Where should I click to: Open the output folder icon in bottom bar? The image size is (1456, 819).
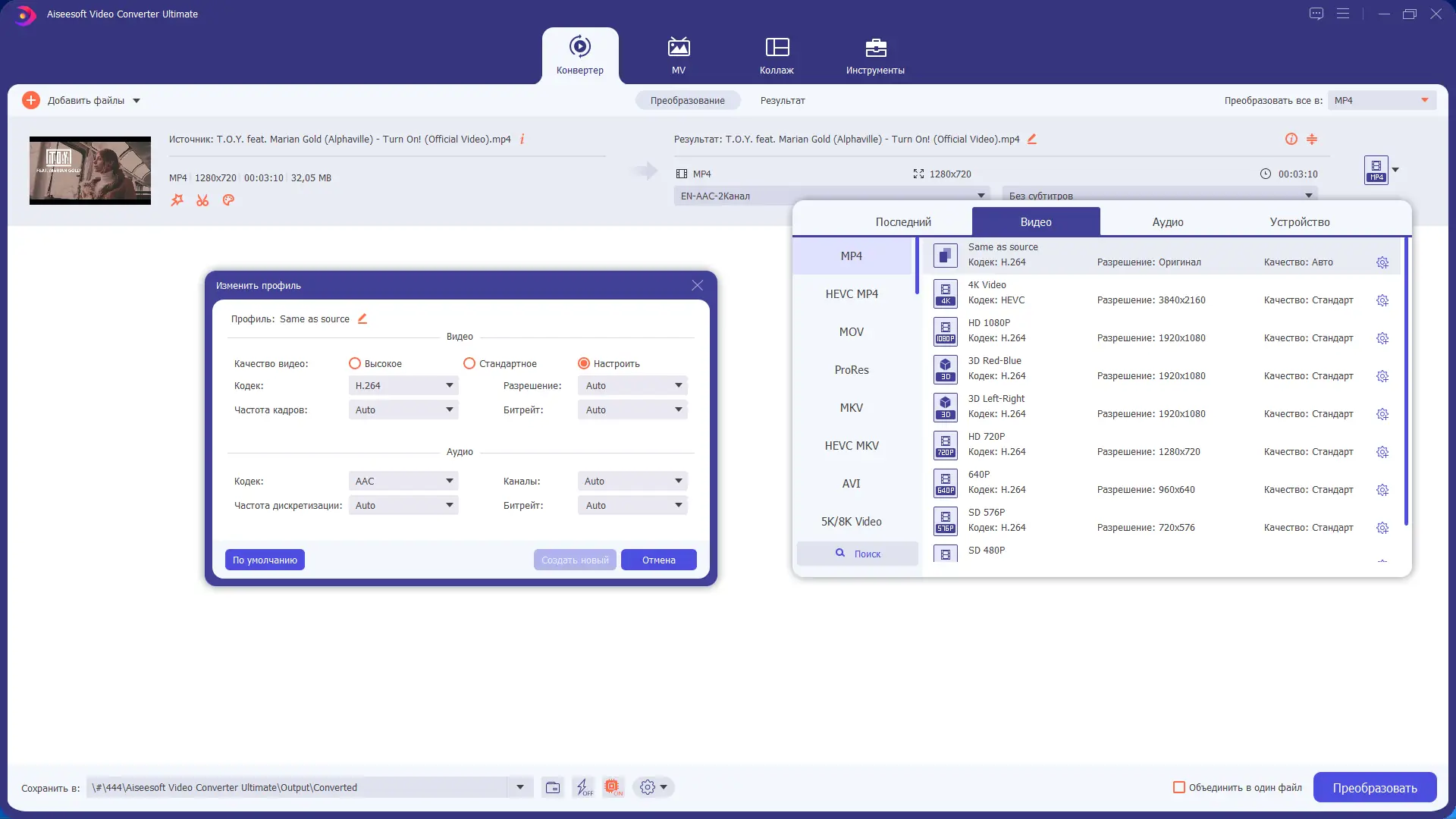(x=553, y=787)
